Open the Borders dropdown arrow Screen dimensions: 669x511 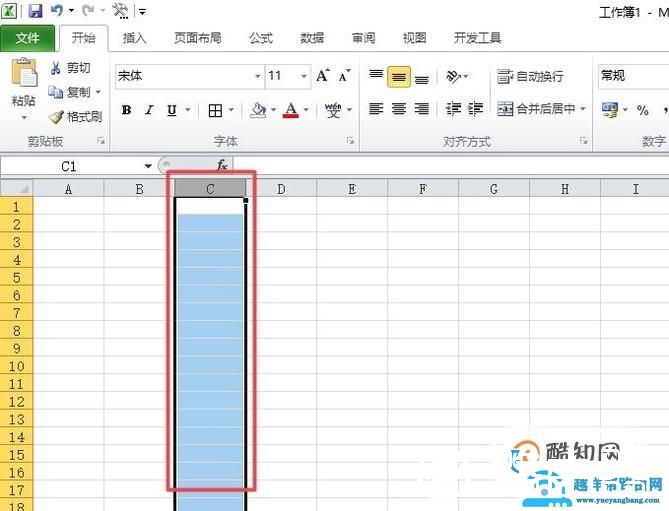coord(231,110)
